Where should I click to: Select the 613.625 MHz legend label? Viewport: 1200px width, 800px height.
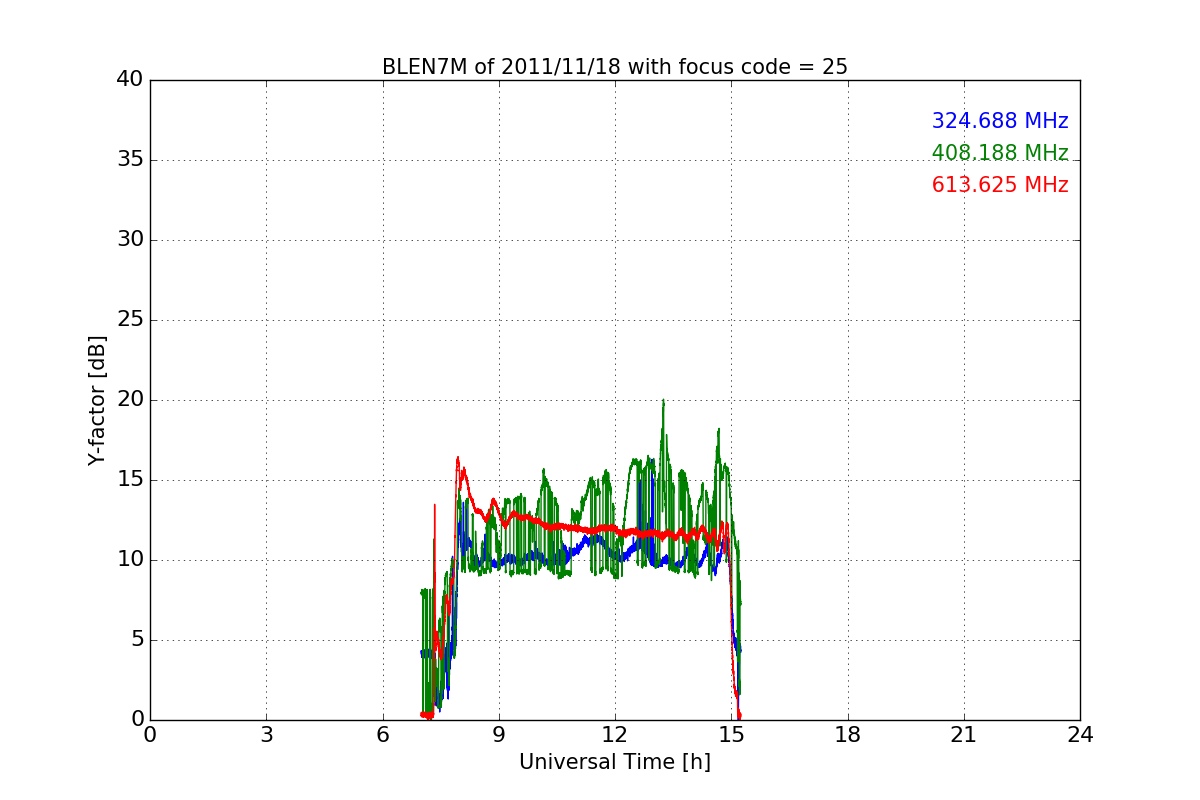1000,185
